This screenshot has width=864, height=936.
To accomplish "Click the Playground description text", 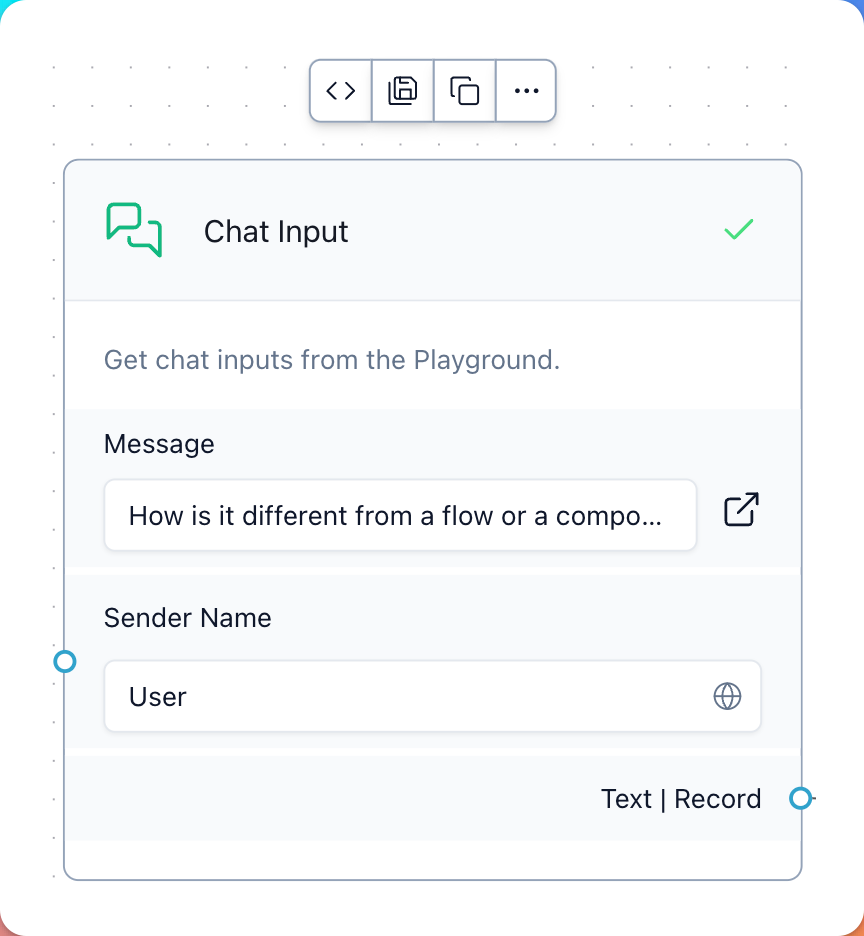I will tap(332, 360).
